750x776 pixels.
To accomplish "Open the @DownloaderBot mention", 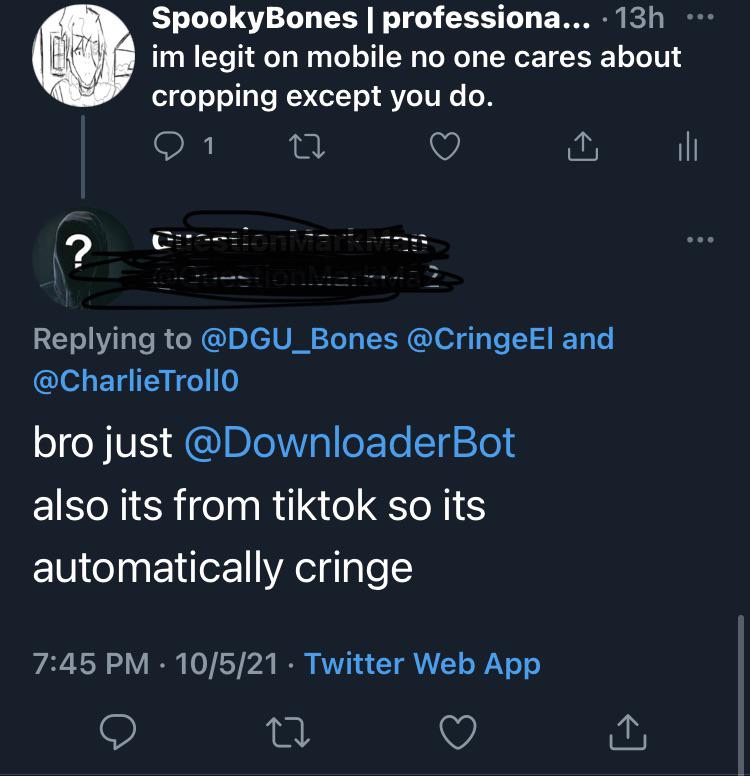I will [349, 442].
